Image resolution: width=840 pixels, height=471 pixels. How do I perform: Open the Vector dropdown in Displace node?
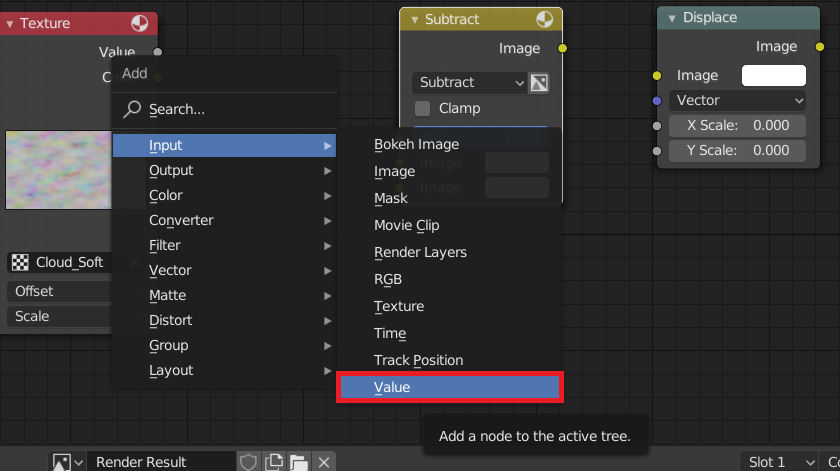738,100
